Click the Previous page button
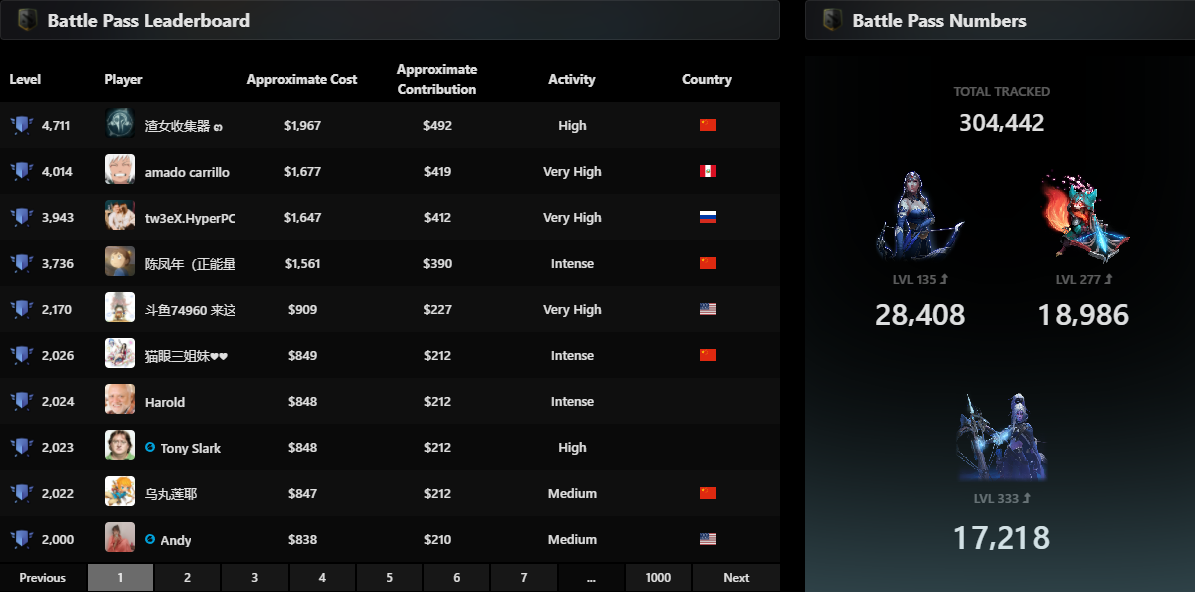This screenshot has height=592, width=1195. (43, 578)
